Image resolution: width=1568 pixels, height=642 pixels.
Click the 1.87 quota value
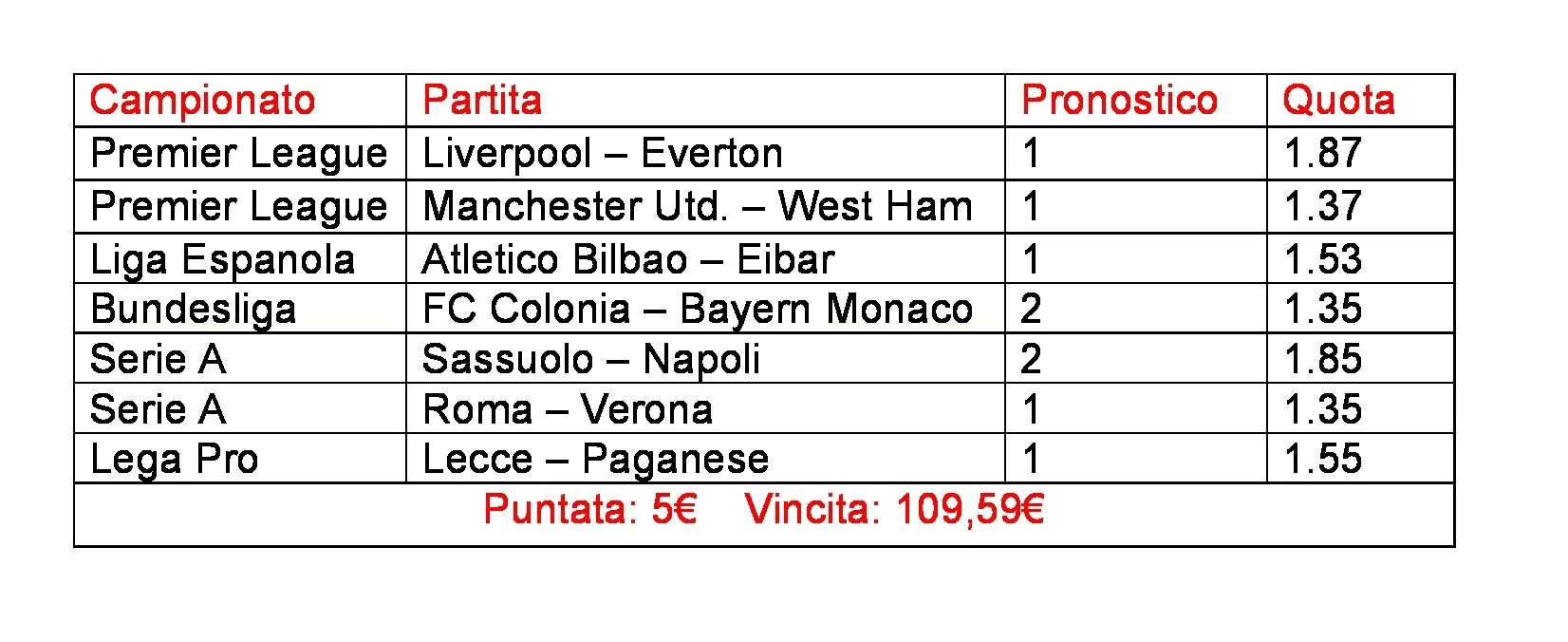pos(1322,154)
